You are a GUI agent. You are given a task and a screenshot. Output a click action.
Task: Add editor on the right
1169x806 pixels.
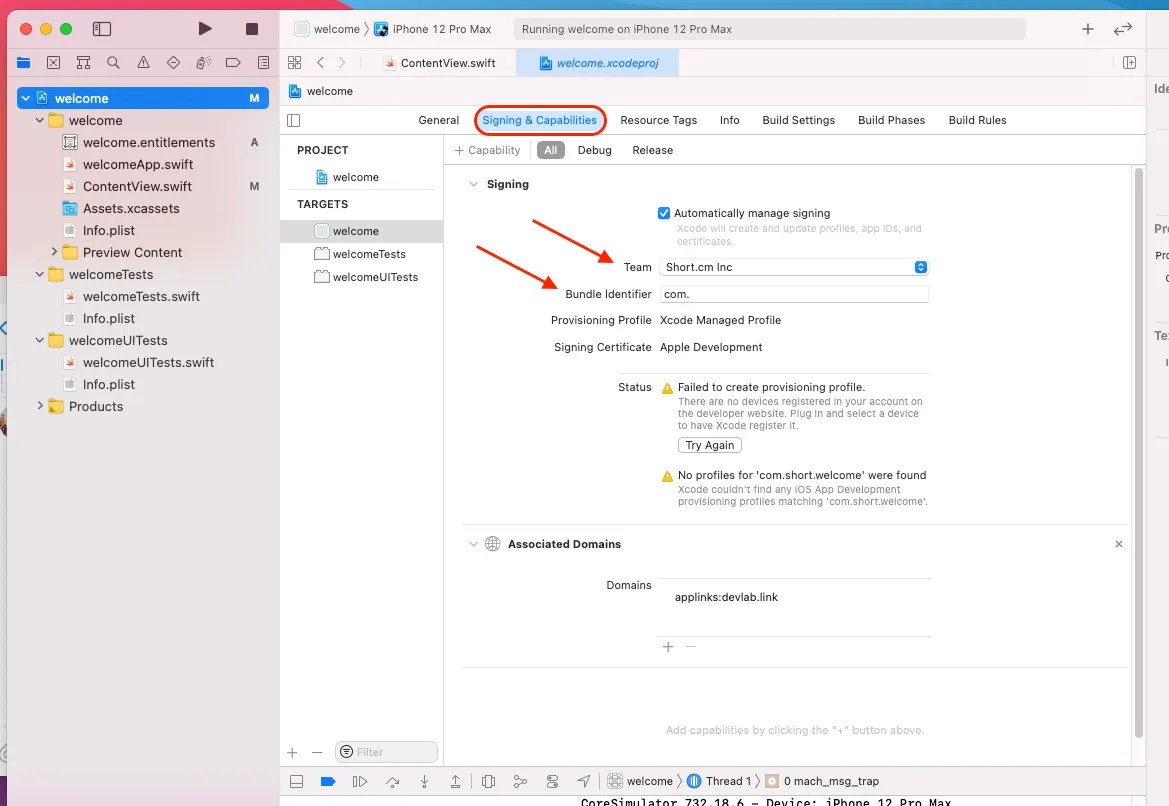[x=1129, y=63]
